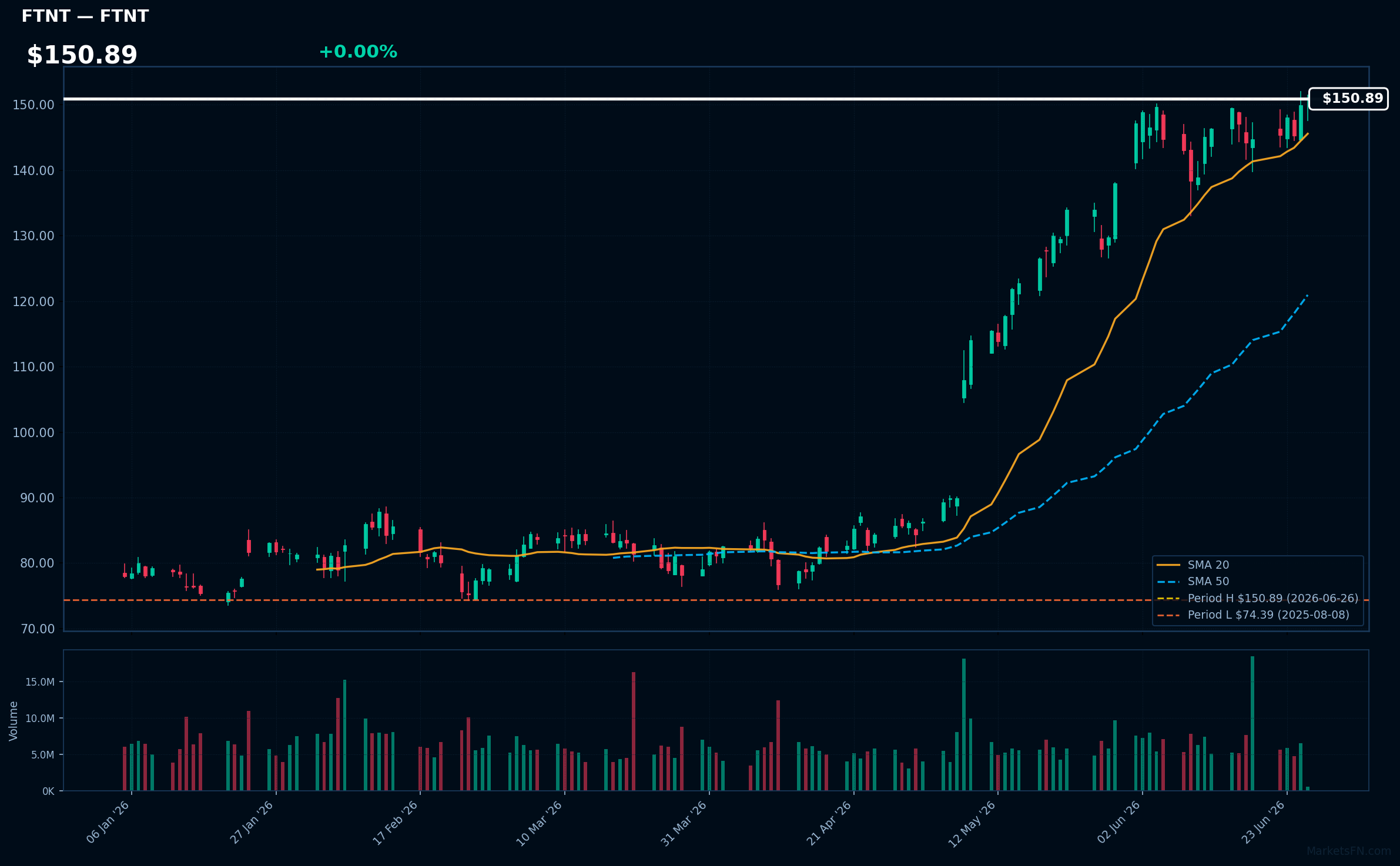Click the 15.0M volume axis label
The height and width of the screenshot is (866, 1400).
[x=40, y=682]
